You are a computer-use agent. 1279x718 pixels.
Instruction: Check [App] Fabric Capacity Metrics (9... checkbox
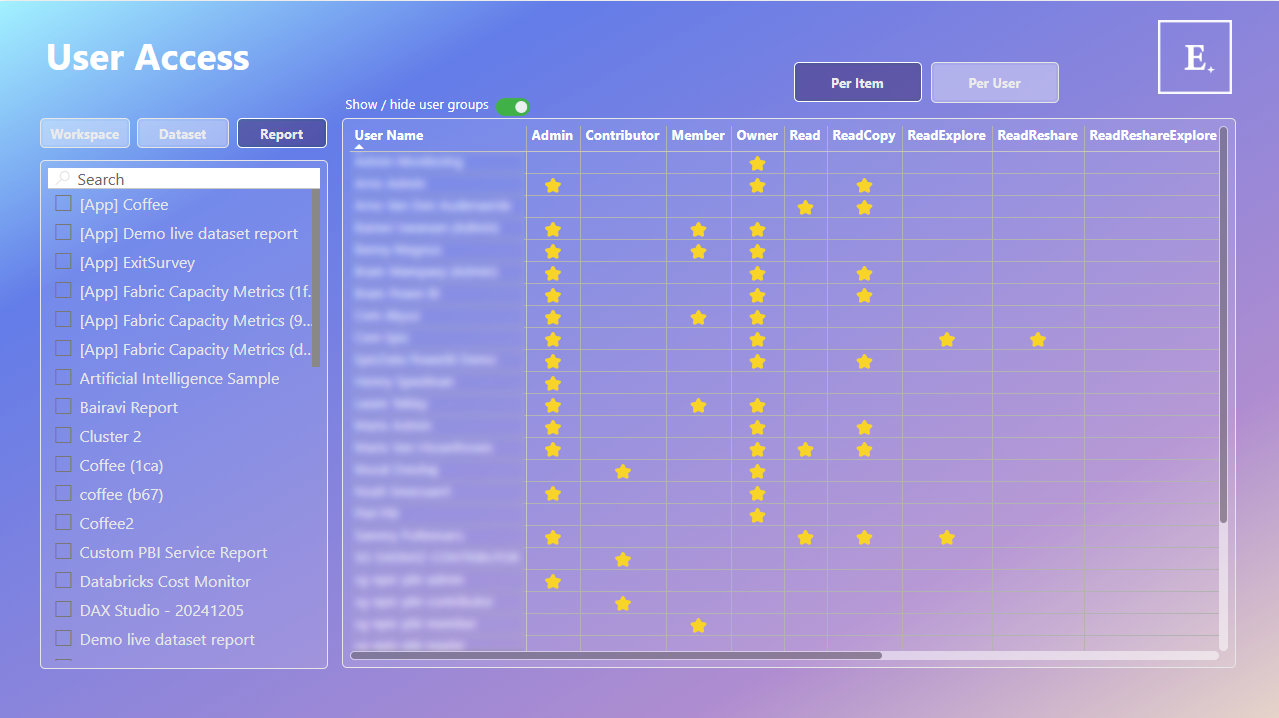(63, 320)
